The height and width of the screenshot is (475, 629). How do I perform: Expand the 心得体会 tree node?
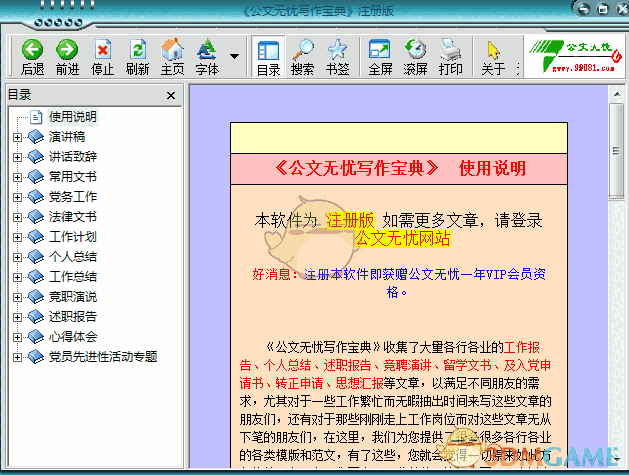(17, 337)
